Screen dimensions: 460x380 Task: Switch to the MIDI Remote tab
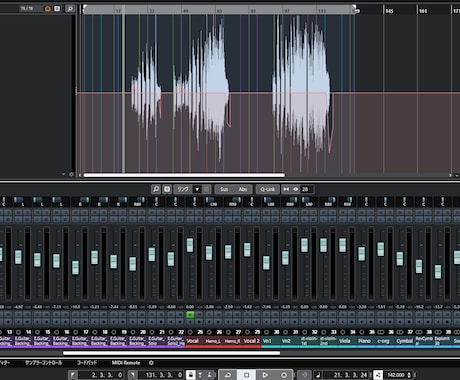[126, 363]
